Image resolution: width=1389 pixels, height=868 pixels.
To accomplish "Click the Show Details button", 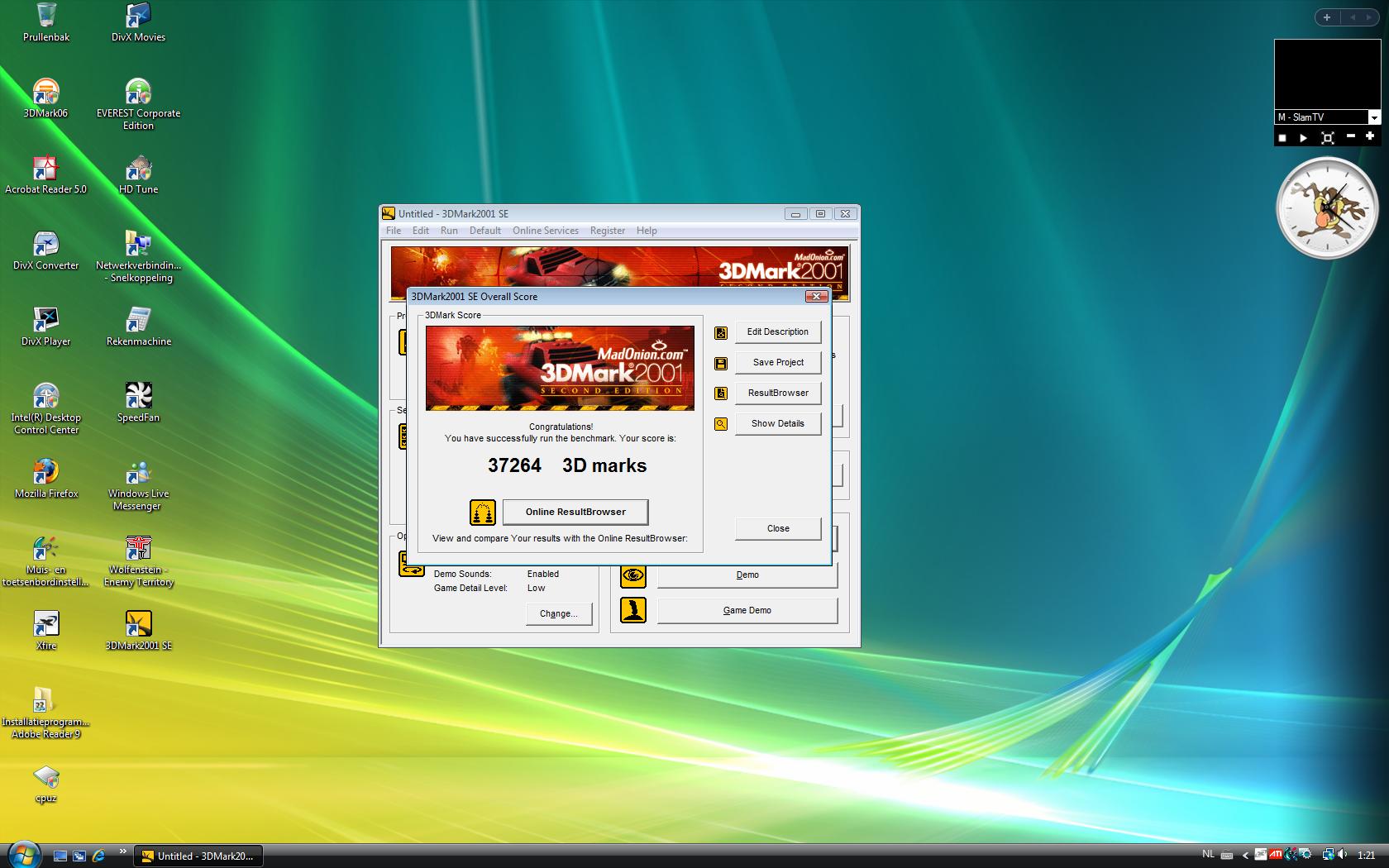I will click(778, 423).
